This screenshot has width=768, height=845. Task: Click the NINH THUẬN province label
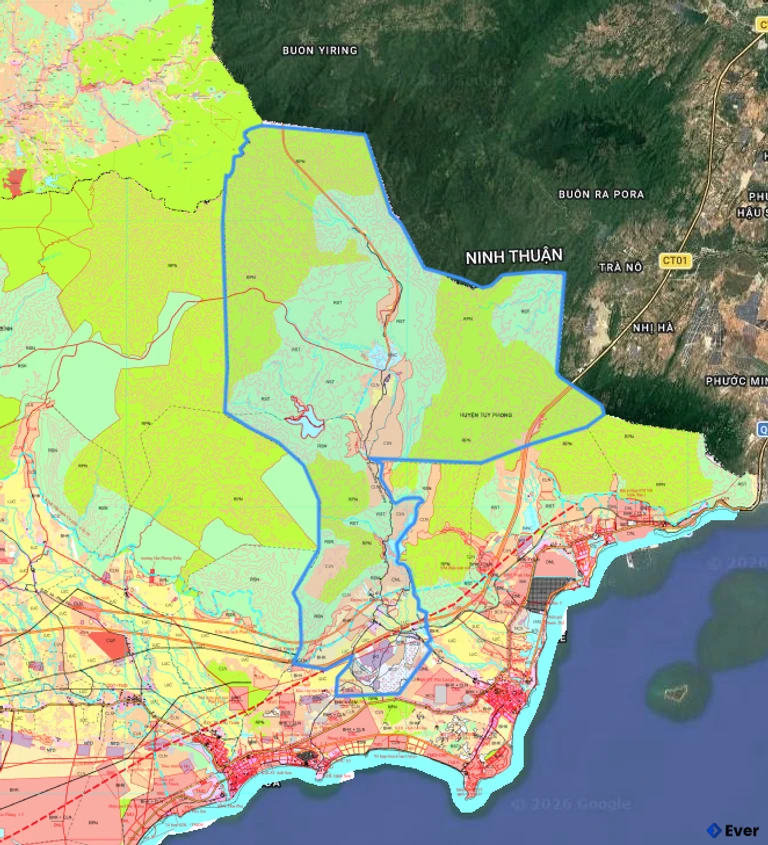pyautogui.click(x=514, y=257)
